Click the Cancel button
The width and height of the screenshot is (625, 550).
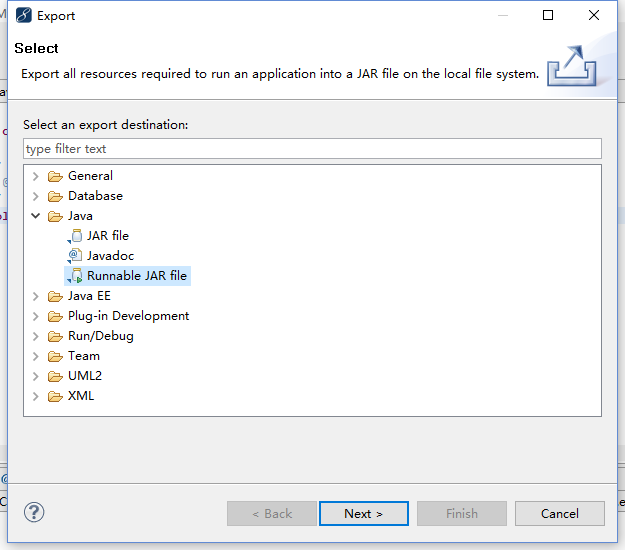point(560,513)
